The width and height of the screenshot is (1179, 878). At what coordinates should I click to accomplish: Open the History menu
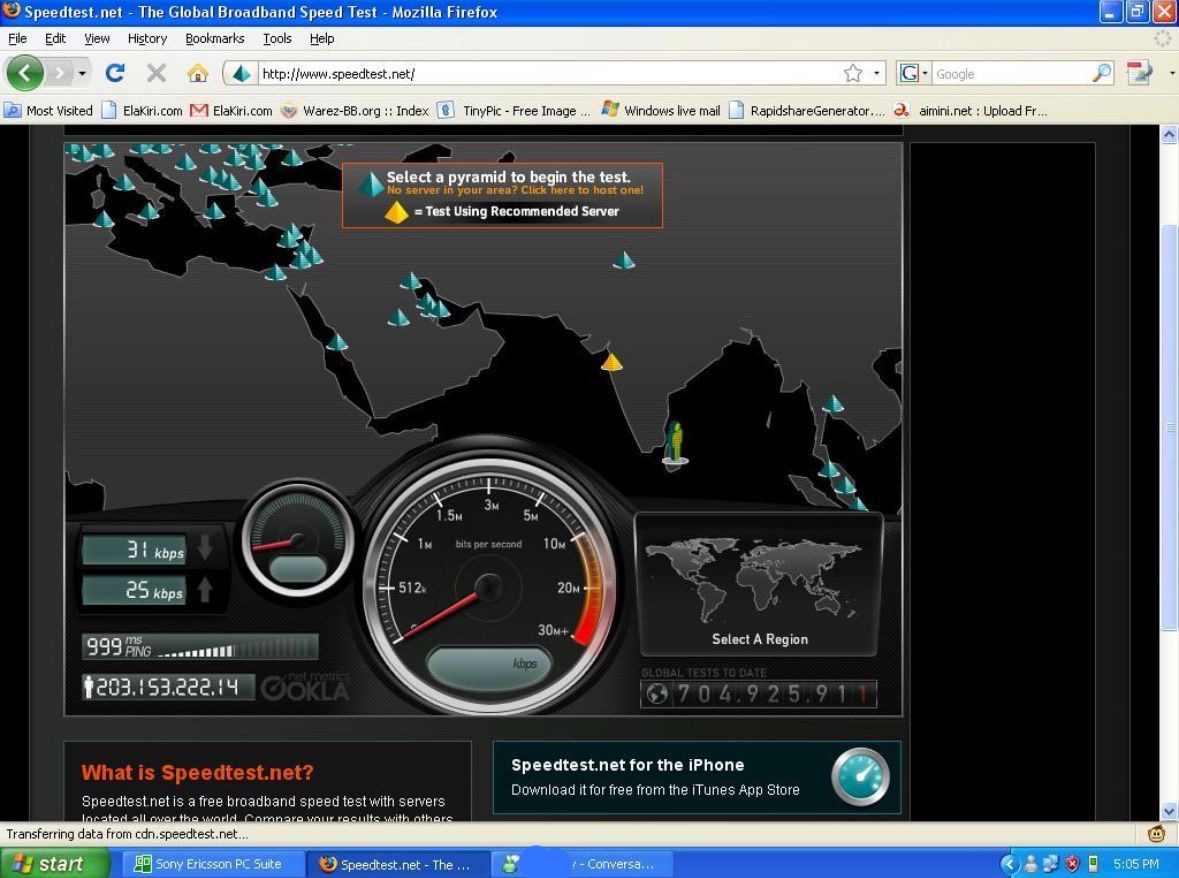click(x=147, y=38)
